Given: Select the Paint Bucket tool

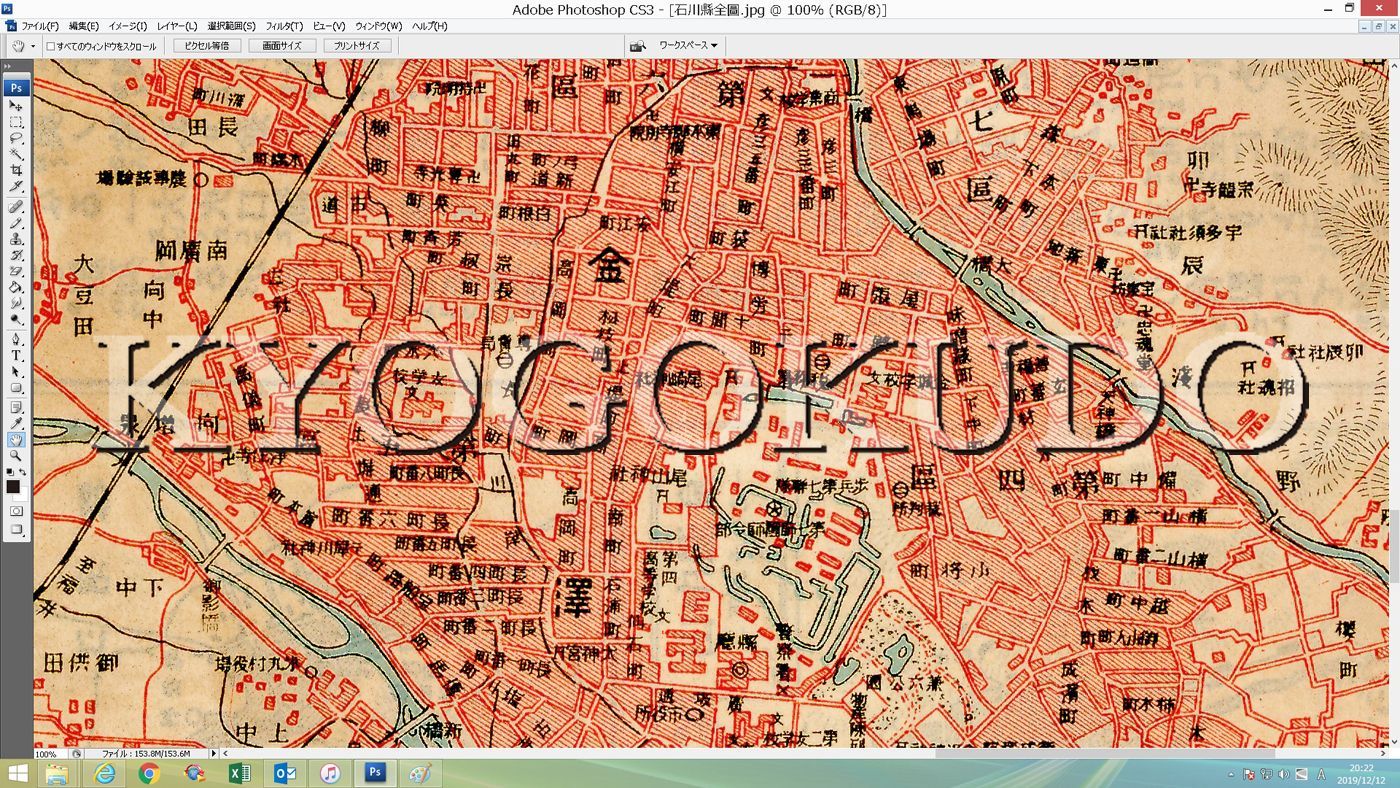Looking at the screenshot, I should coord(16,287).
